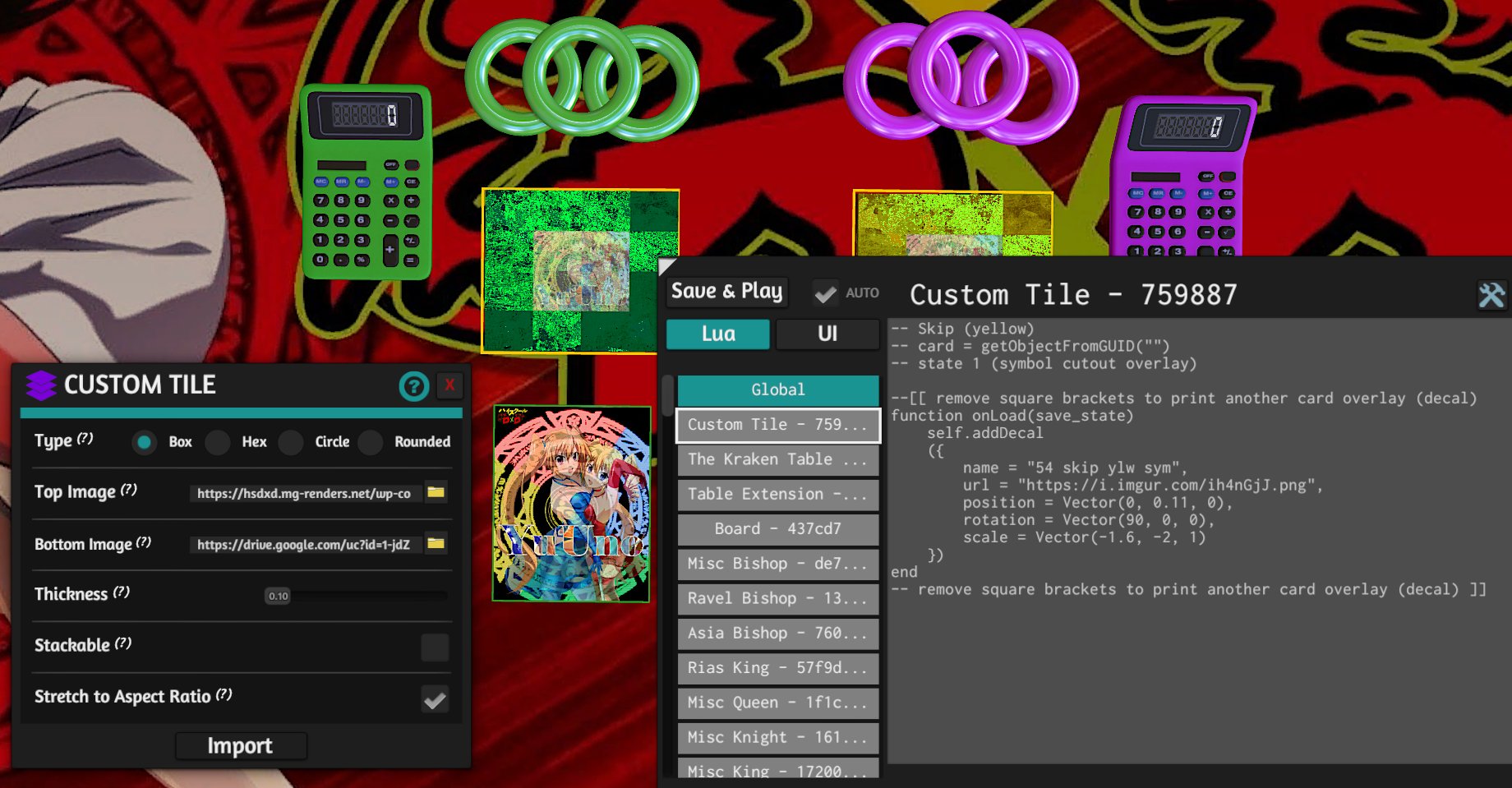Adjust the Thickness slider handle
The height and width of the screenshot is (788, 1512).
tap(278, 596)
